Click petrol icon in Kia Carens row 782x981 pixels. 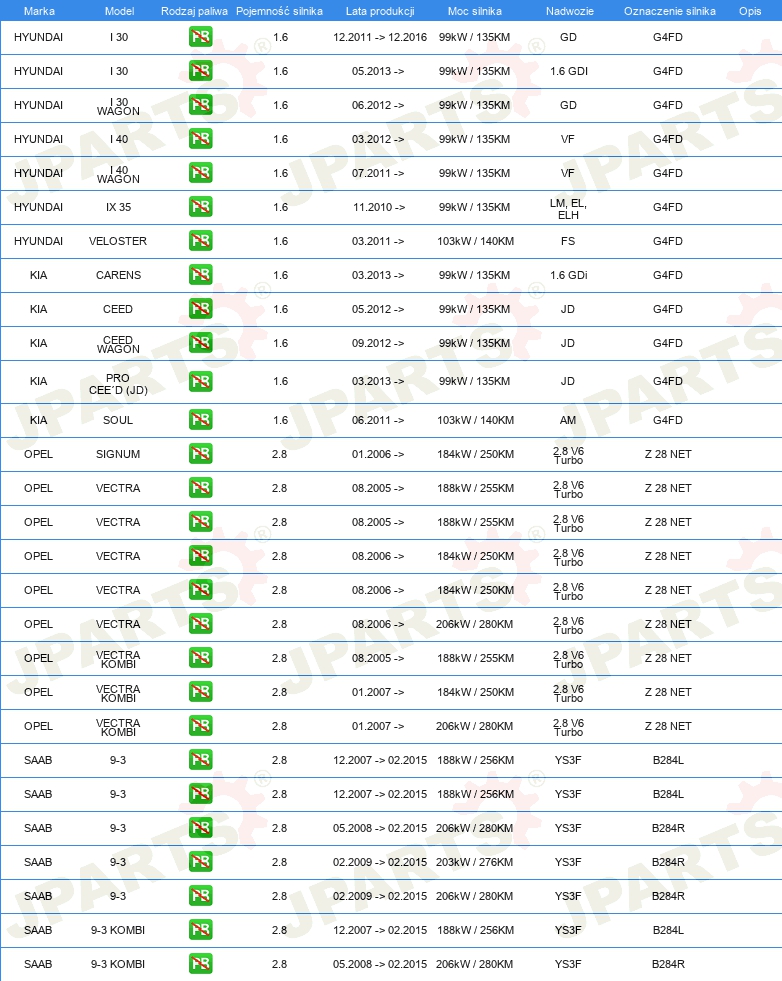click(201, 275)
